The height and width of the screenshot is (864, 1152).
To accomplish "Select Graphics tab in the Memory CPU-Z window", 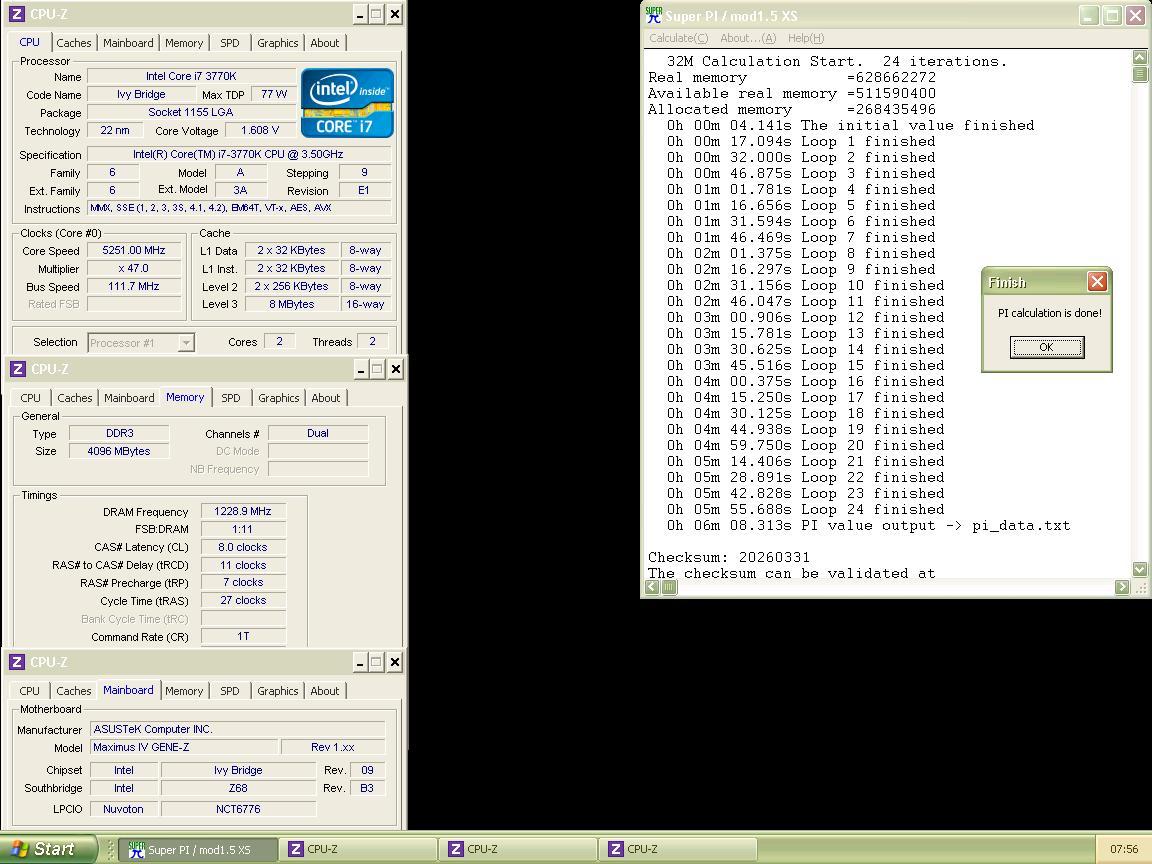I will click(x=278, y=397).
